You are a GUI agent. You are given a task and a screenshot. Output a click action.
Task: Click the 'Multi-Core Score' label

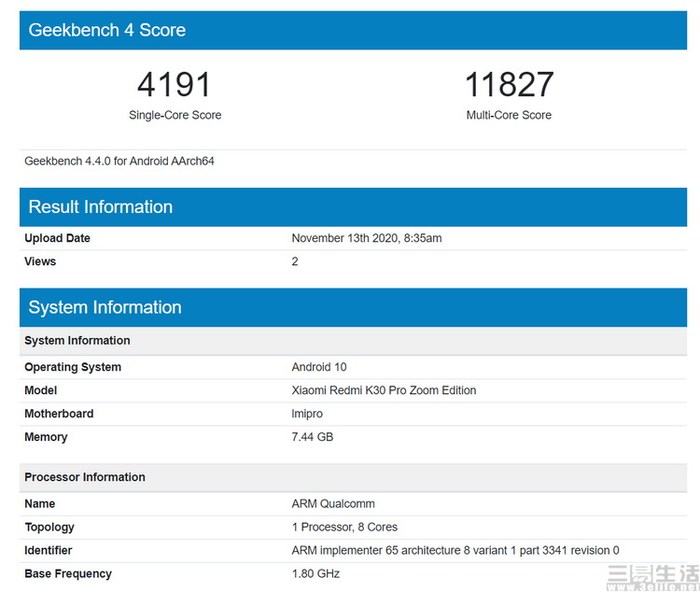pos(509,115)
